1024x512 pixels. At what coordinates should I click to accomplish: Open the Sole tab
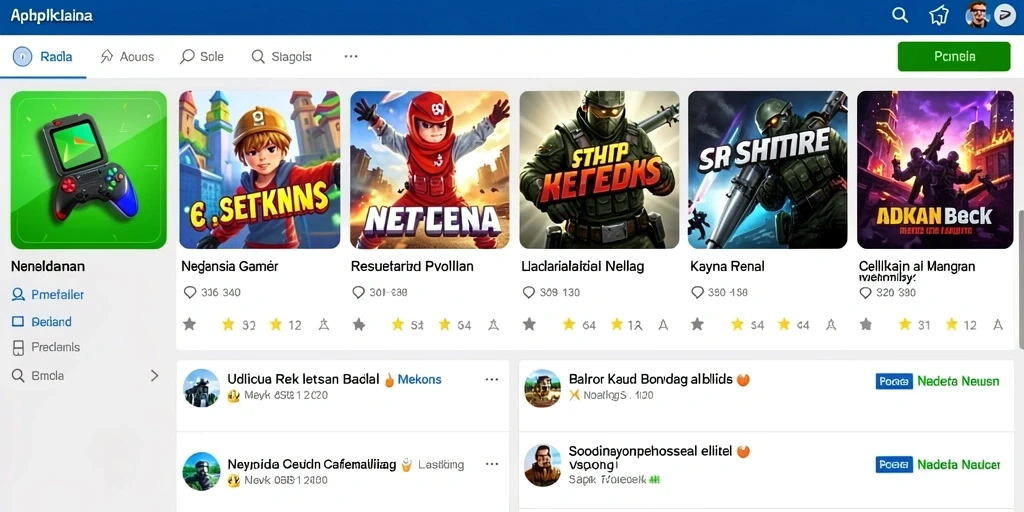202,57
